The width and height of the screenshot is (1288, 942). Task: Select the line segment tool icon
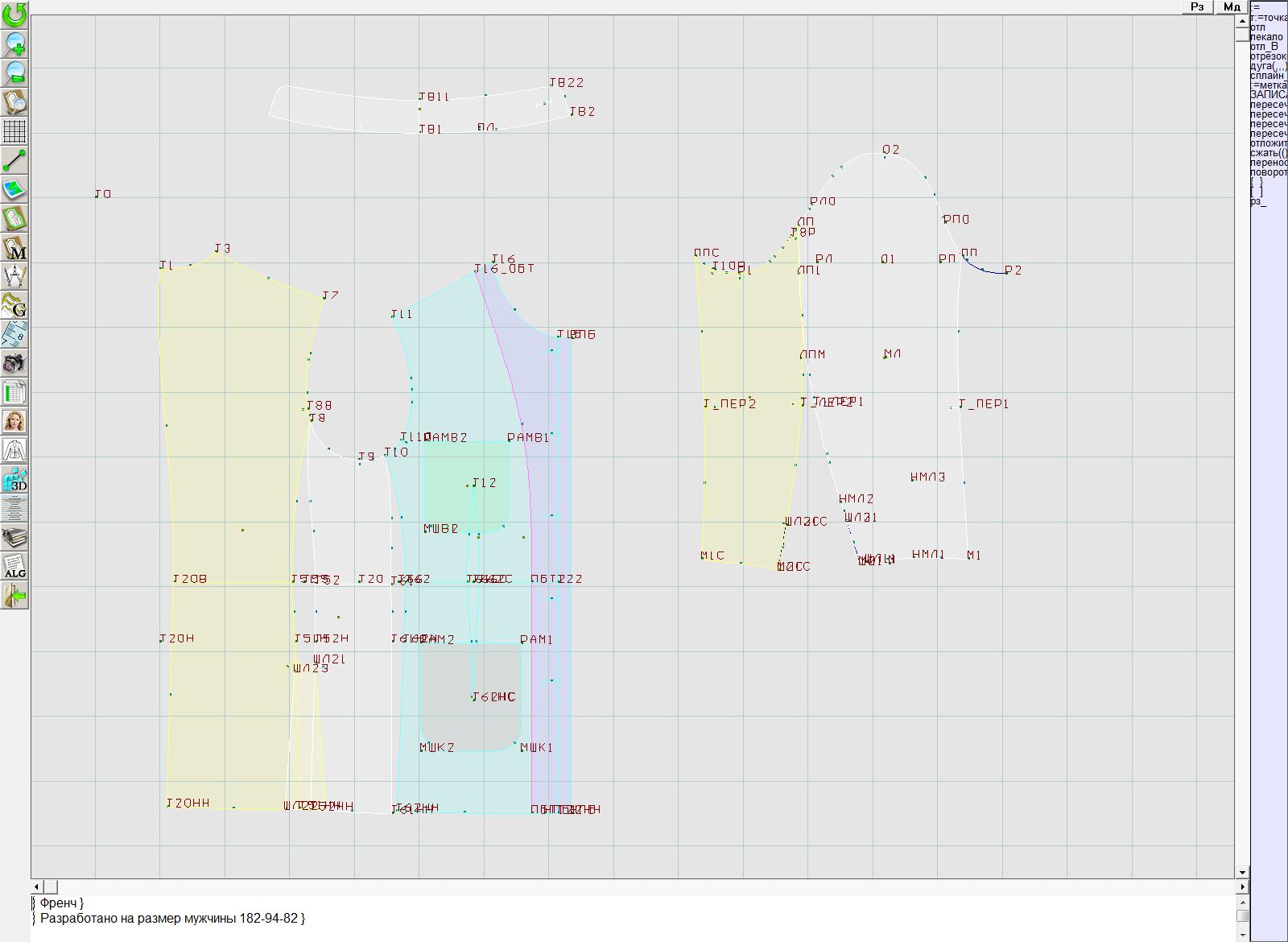[14, 160]
